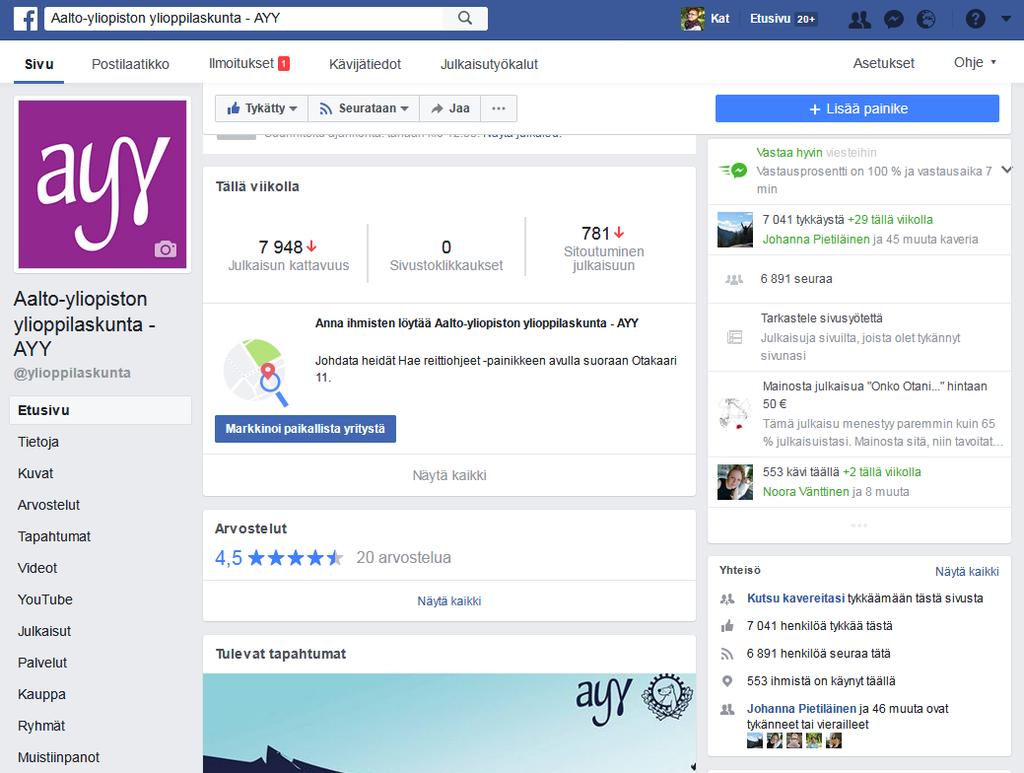Click friends icon beside Johanna Pietiläinen ja 46 muuta

pos(727,709)
